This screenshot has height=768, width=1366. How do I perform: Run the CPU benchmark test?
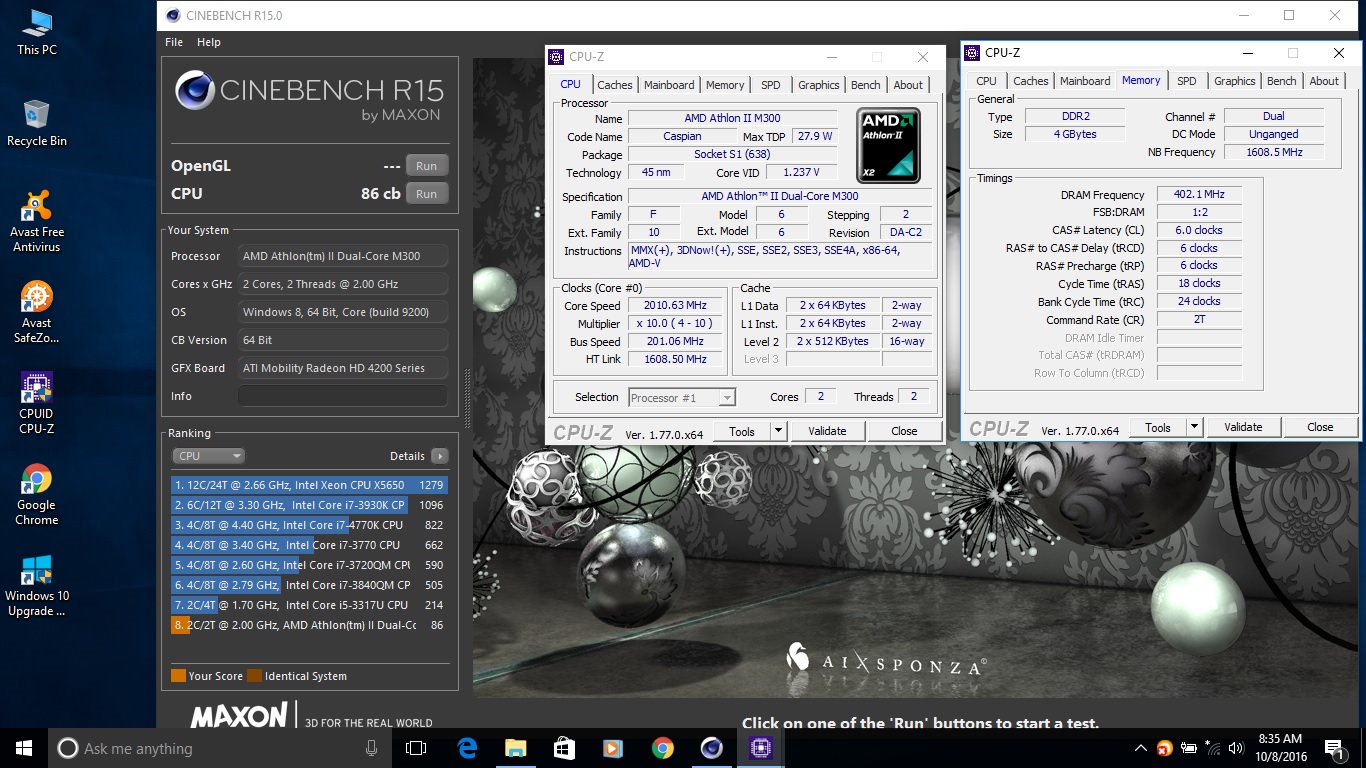pyautogui.click(x=427, y=194)
